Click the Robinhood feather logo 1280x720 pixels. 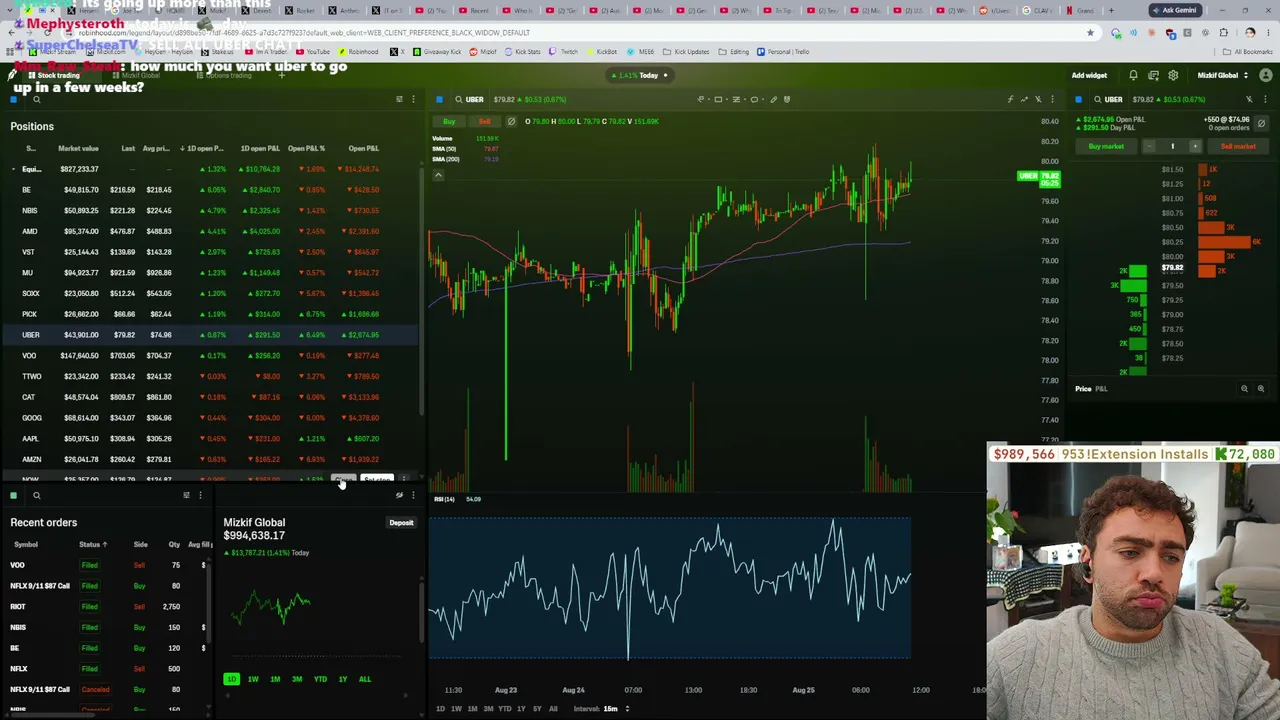tap(12, 75)
